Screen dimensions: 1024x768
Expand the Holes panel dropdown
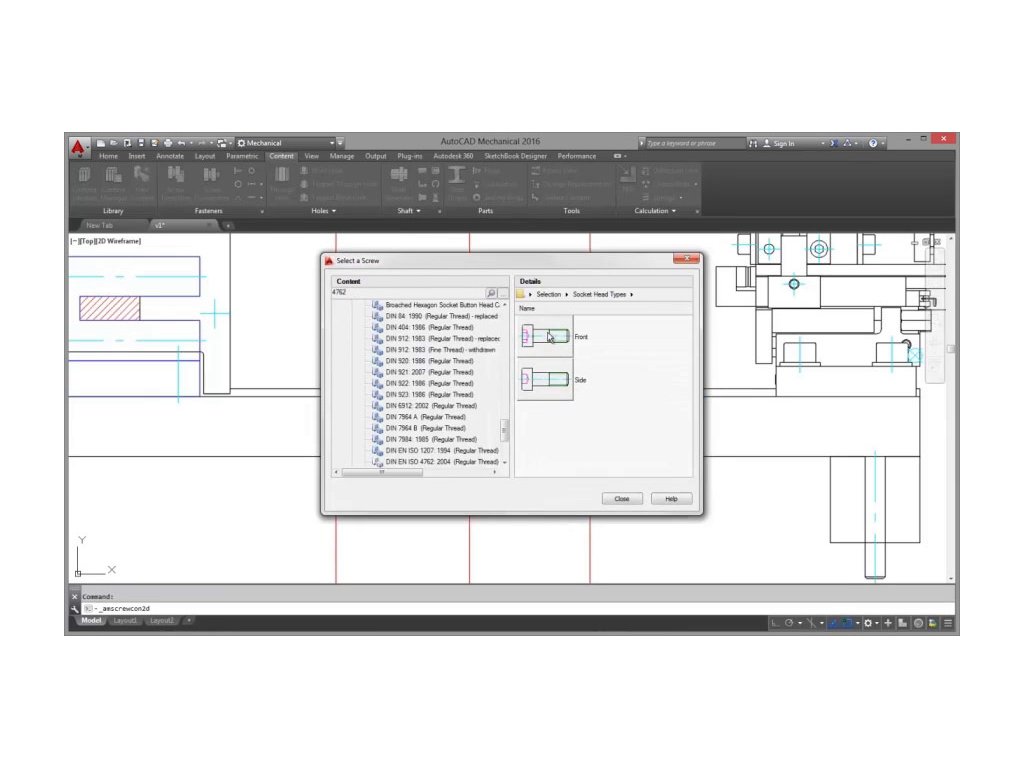[x=324, y=211]
